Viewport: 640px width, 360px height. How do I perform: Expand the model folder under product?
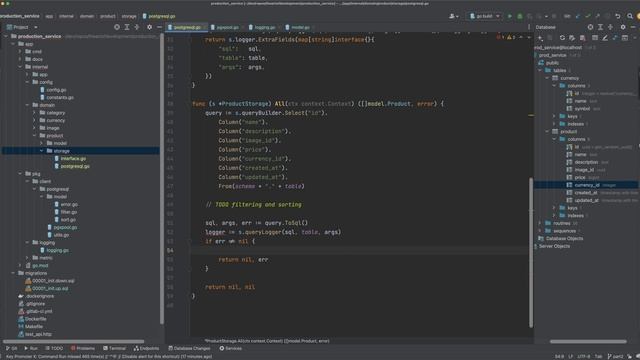[x=41, y=143]
